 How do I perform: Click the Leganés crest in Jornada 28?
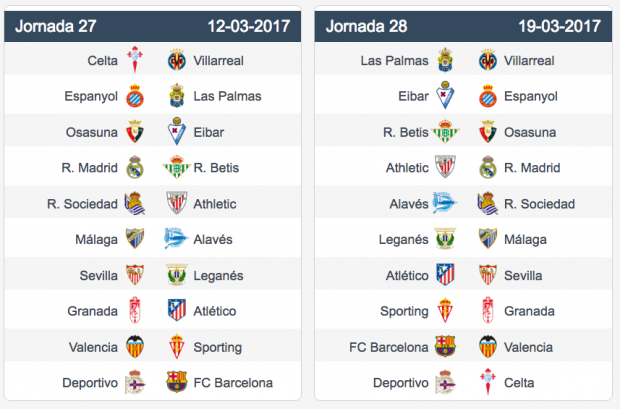[445, 239]
